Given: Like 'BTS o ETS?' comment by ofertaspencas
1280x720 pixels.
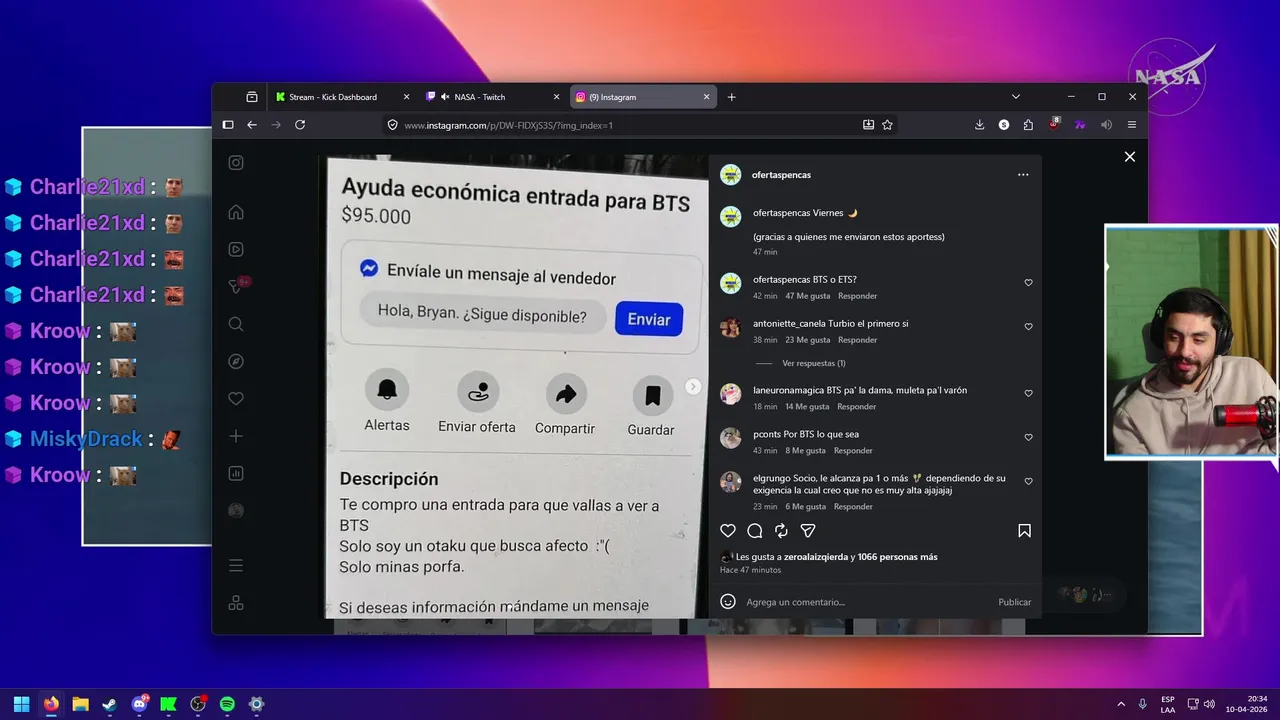Looking at the screenshot, I should click(x=1028, y=283).
